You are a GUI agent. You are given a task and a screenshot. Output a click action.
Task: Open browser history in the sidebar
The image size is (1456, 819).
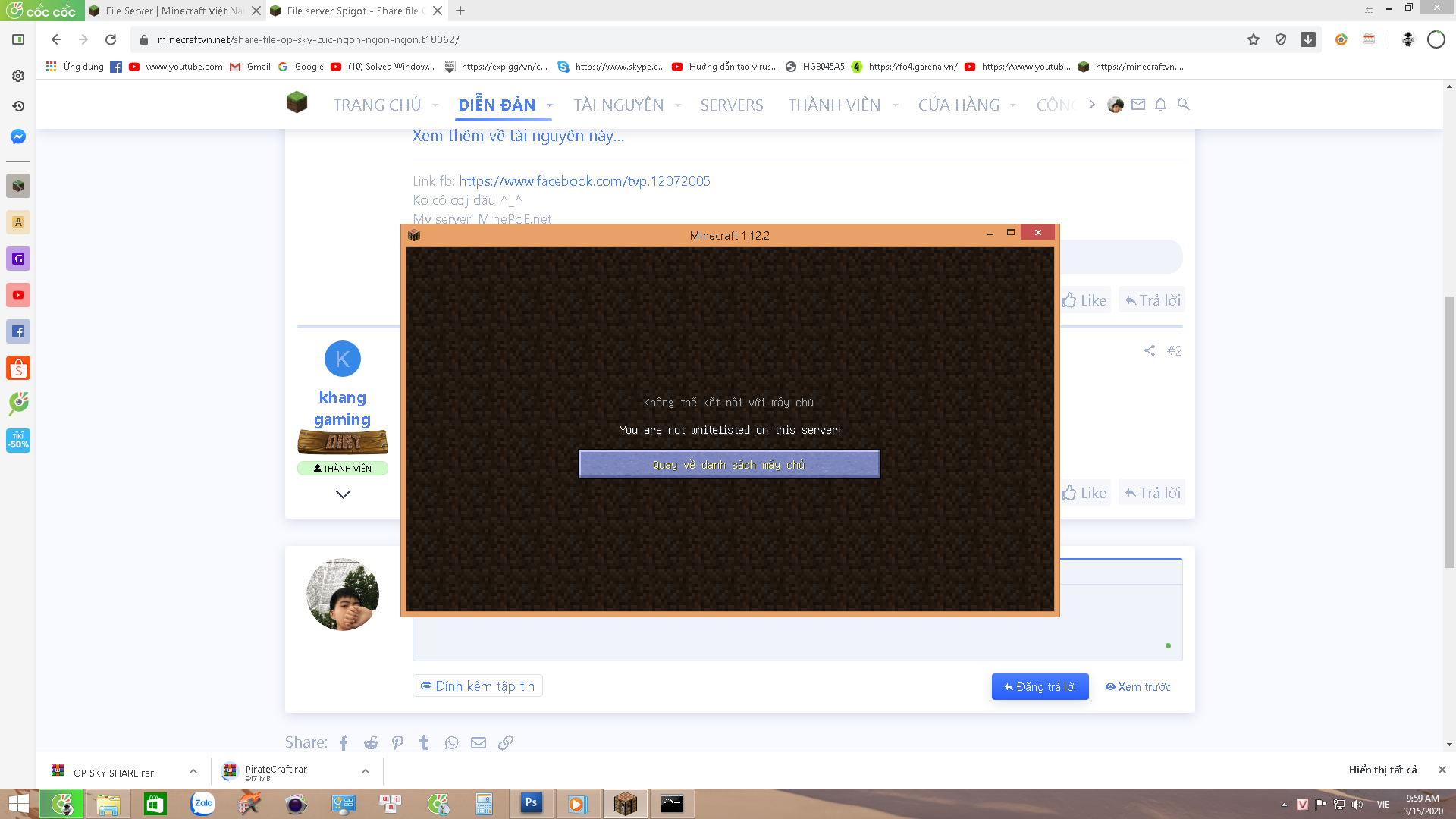click(x=18, y=106)
